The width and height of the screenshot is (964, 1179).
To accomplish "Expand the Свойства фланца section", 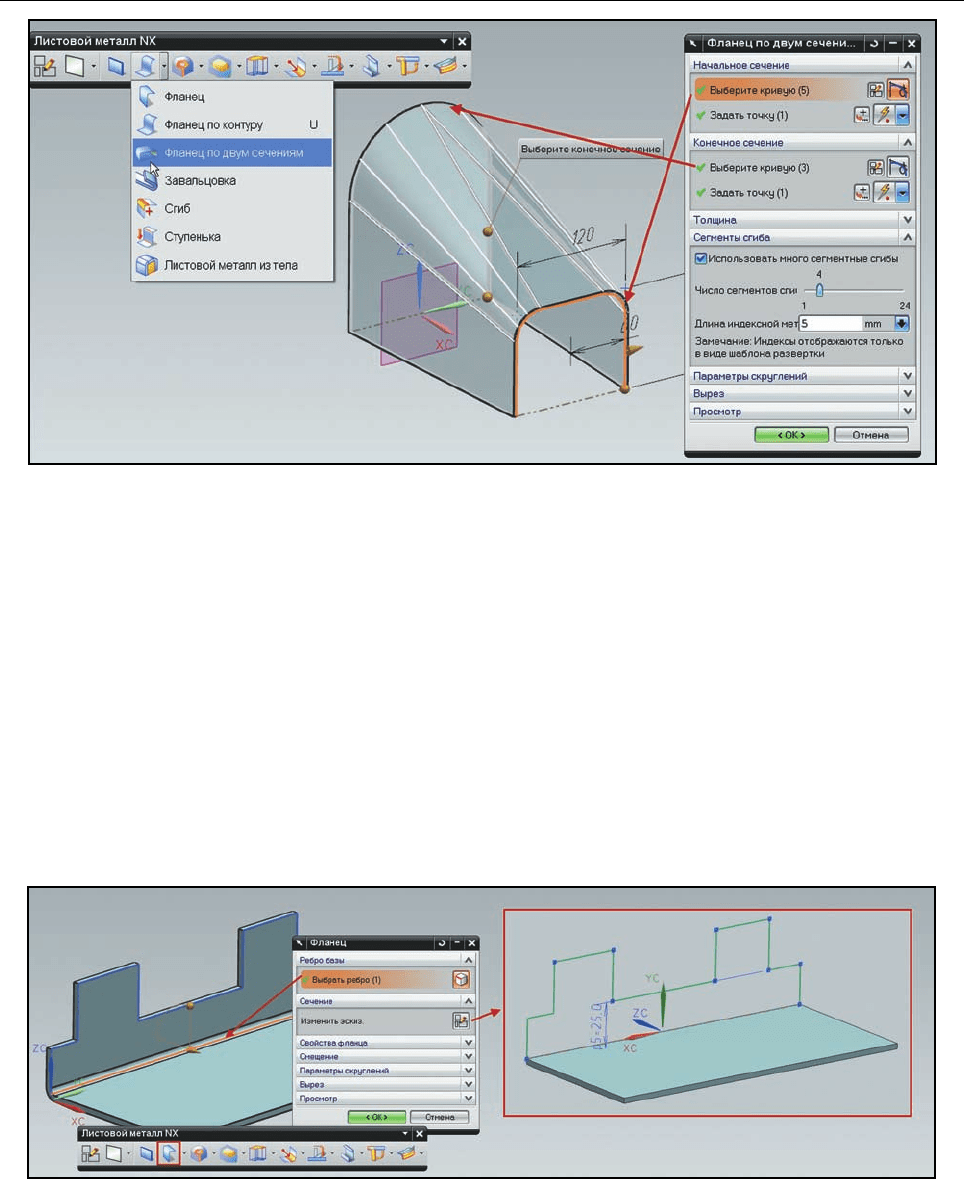I will point(468,1043).
